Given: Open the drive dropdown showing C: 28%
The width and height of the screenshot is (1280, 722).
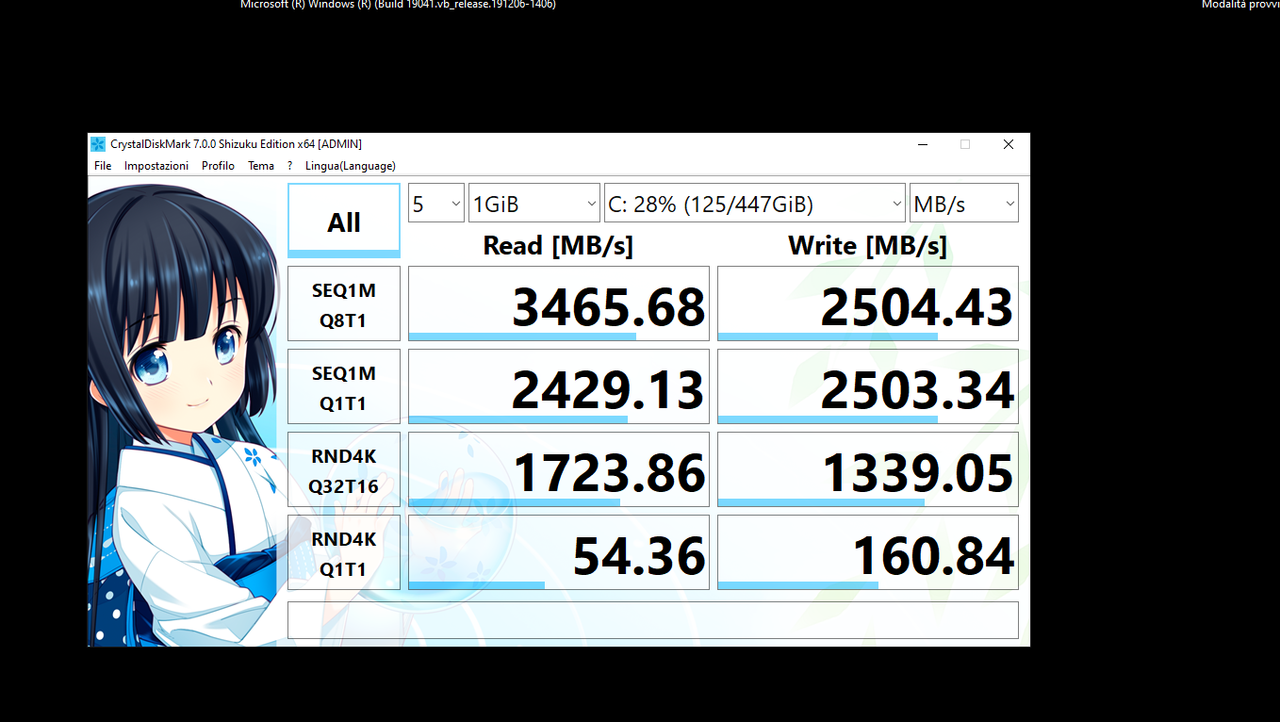Looking at the screenshot, I should point(756,203).
